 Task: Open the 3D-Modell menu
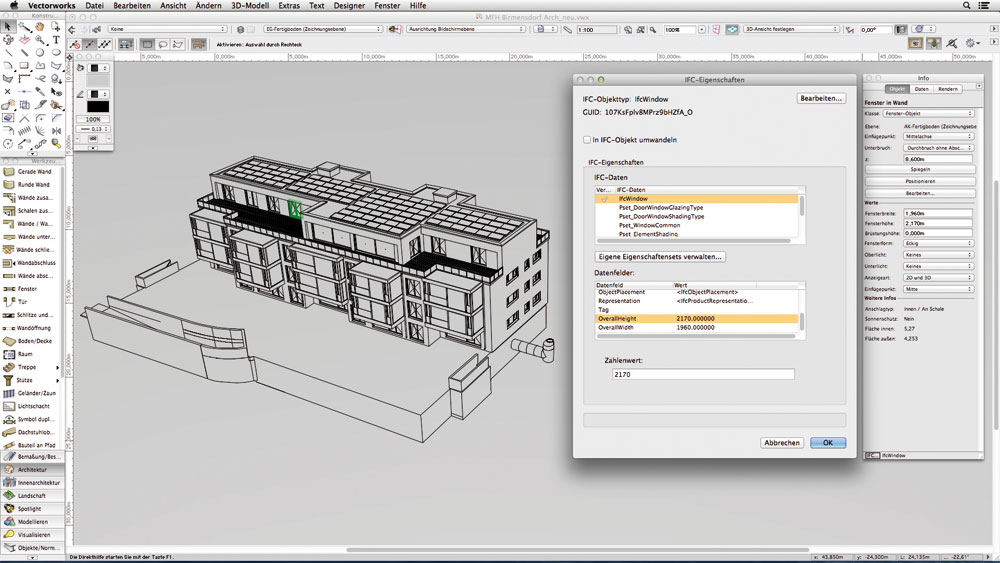tap(250, 6)
